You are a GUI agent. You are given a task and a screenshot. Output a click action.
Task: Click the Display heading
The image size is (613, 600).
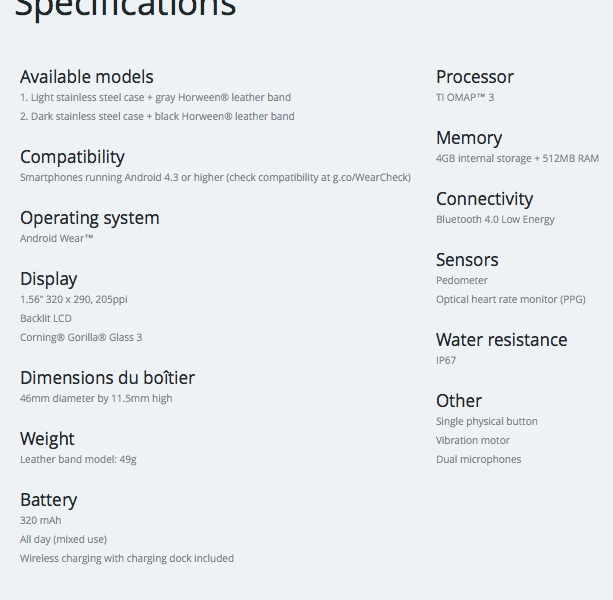49,278
